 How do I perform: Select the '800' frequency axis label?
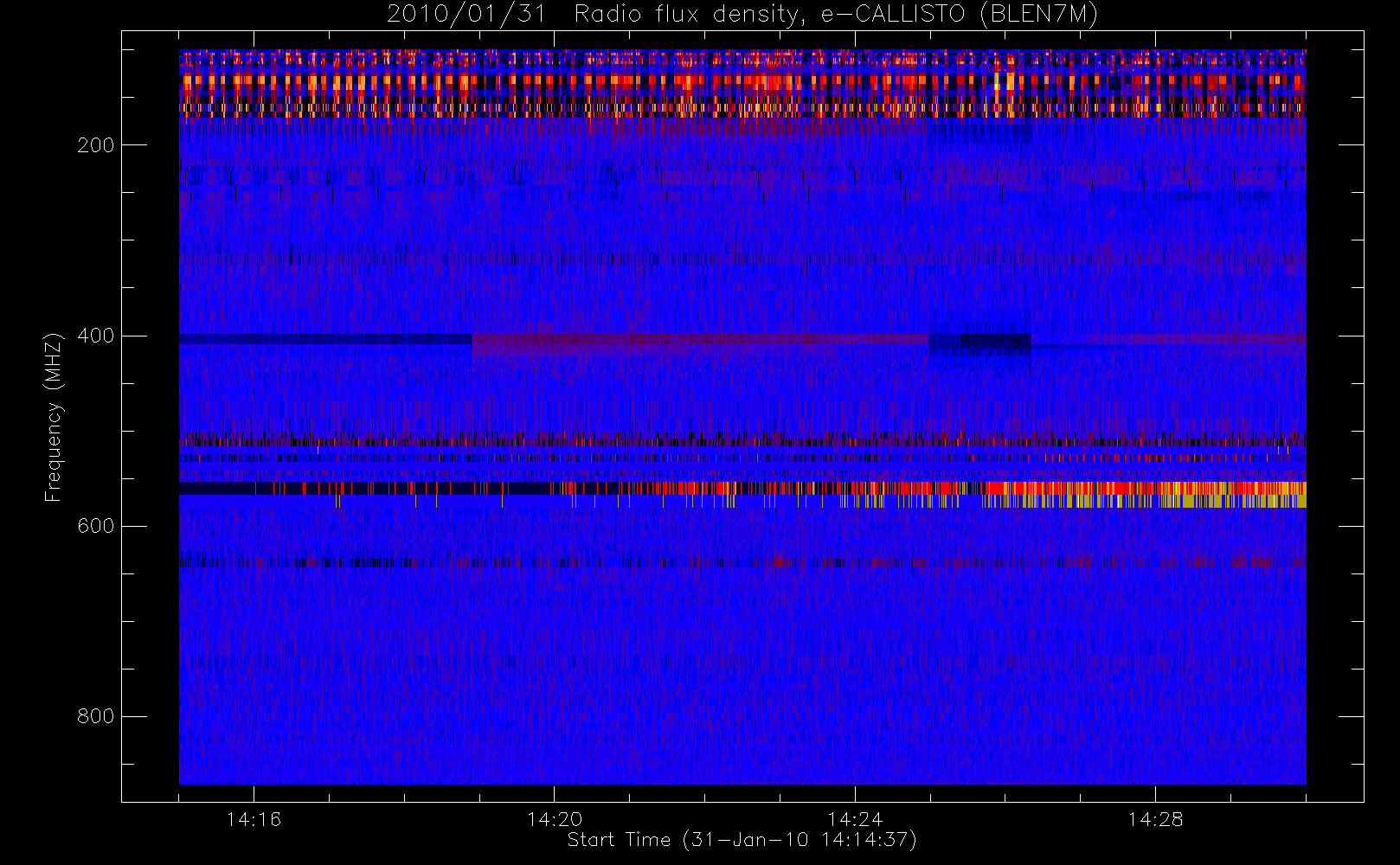pyautogui.click(x=95, y=716)
